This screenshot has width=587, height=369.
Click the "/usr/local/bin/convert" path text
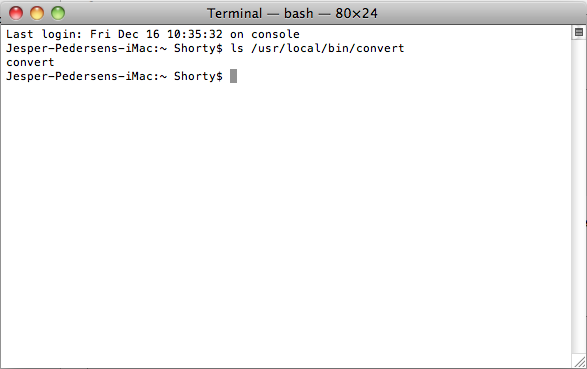328,48
